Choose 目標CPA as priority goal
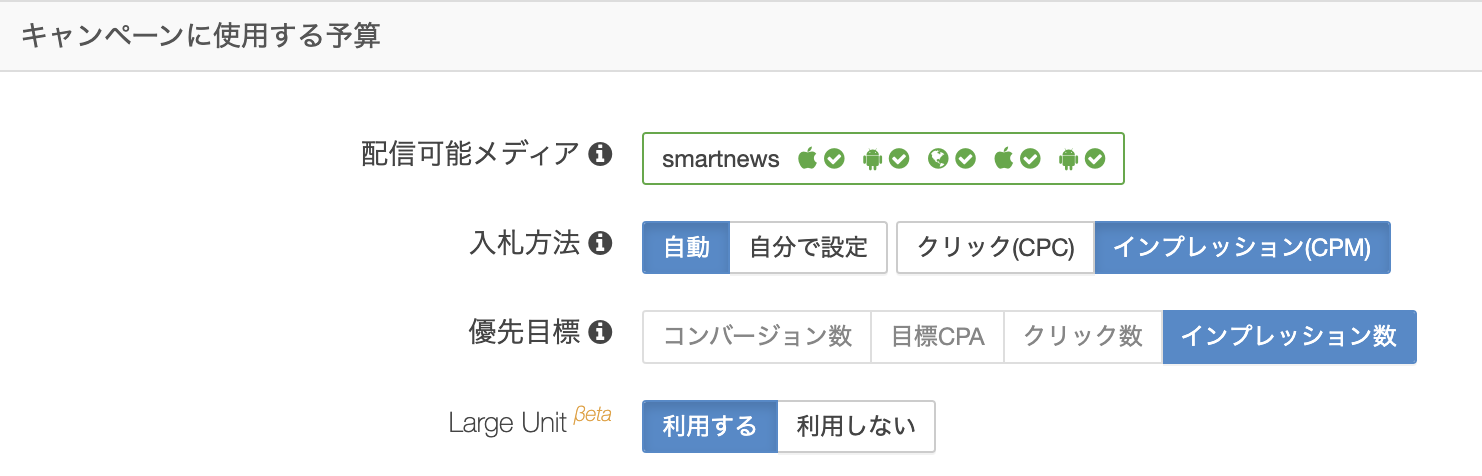1482x476 pixels. 937,337
